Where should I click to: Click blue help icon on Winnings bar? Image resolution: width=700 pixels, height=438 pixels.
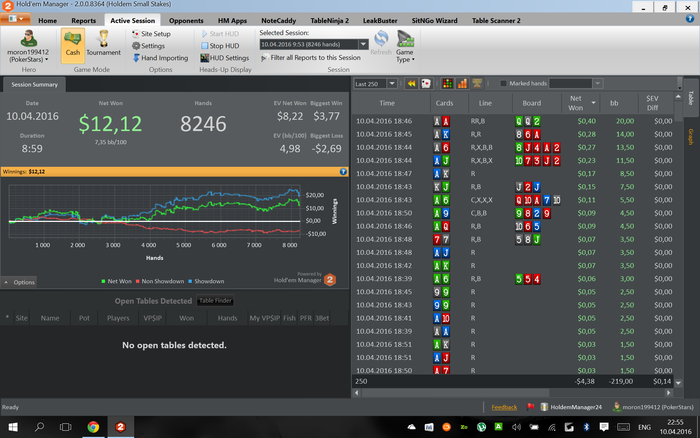point(343,171)
